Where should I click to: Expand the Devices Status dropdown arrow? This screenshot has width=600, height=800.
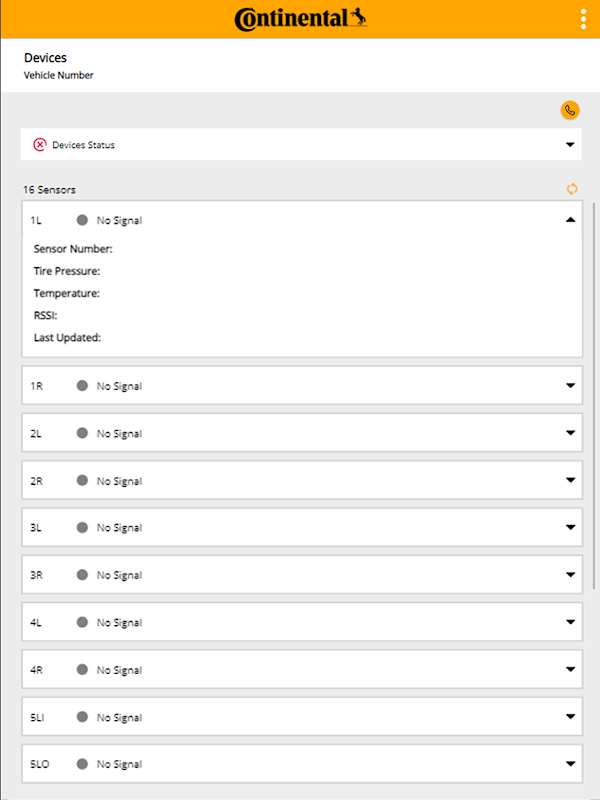(570, 145)
